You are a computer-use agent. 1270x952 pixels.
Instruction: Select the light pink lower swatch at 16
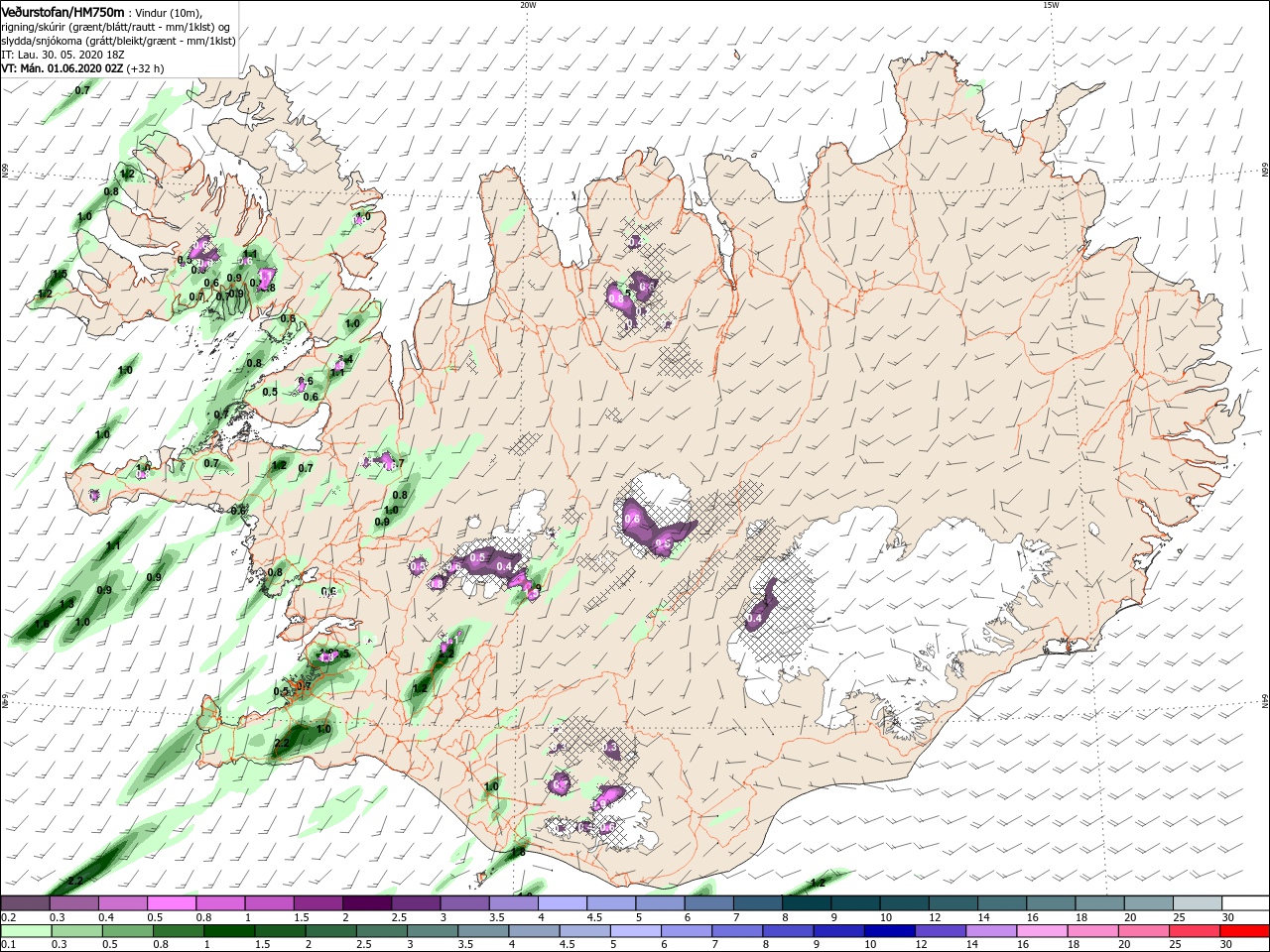pyautogui.click(x=1040, y=931)
